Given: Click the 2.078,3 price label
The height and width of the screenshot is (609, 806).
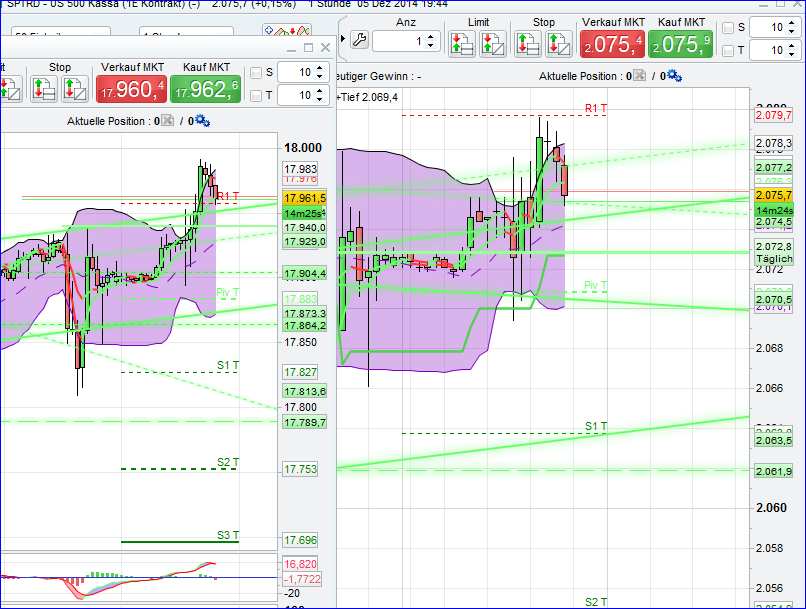Looking at the screenshot, I should [774, 143].
